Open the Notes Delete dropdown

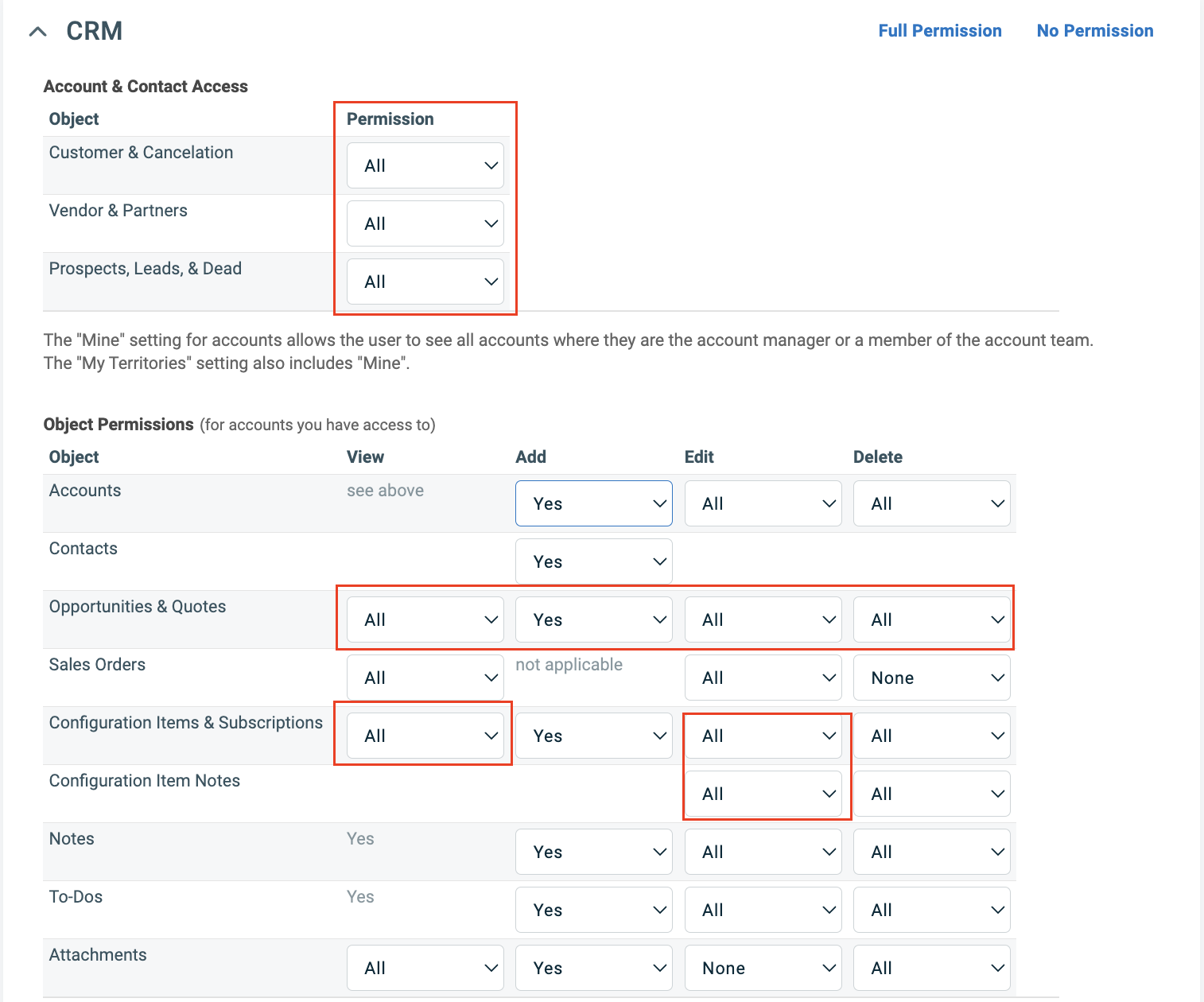click(931, 851)
